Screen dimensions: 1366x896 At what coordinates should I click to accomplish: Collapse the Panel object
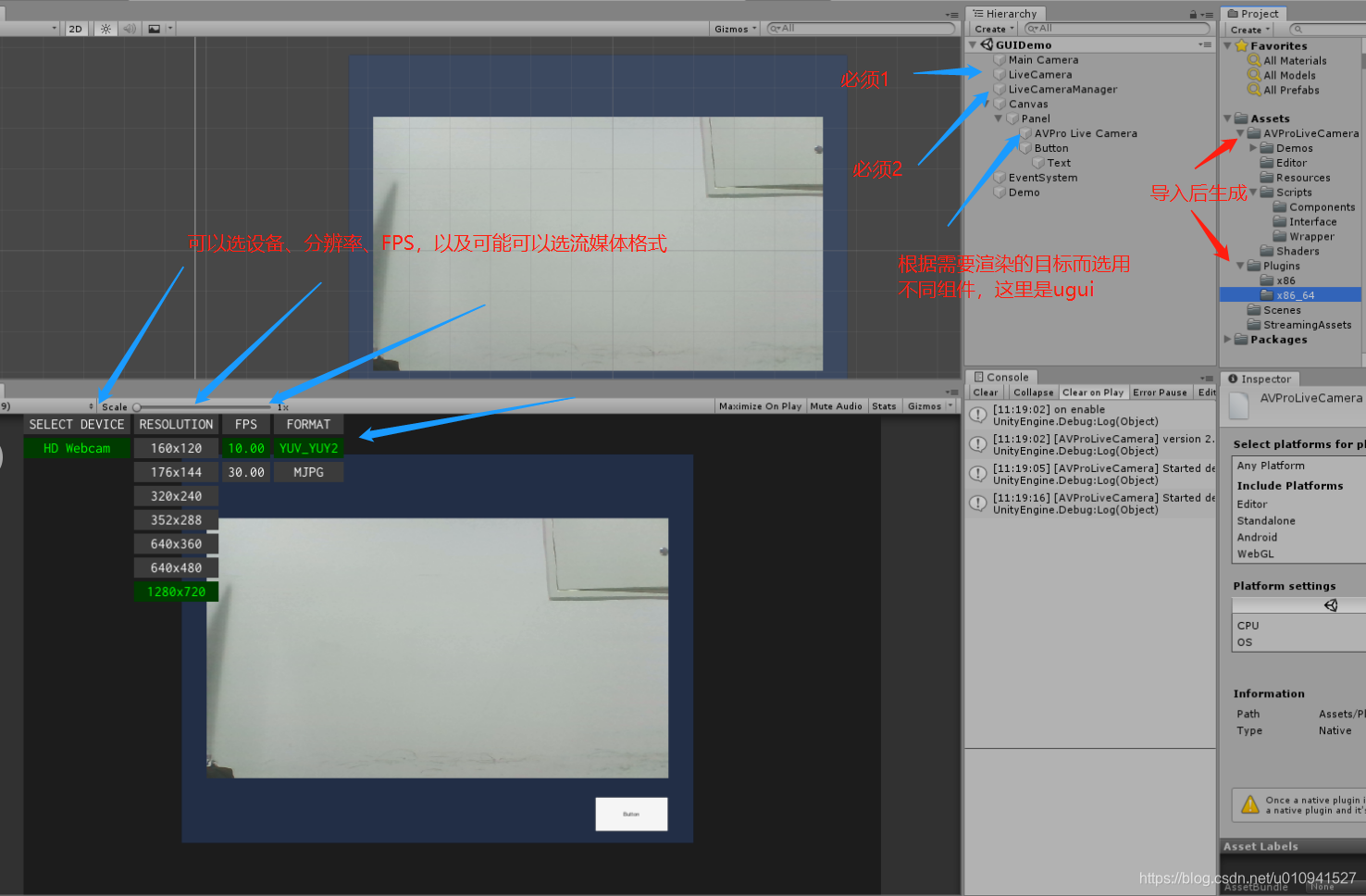coord(999,118)
